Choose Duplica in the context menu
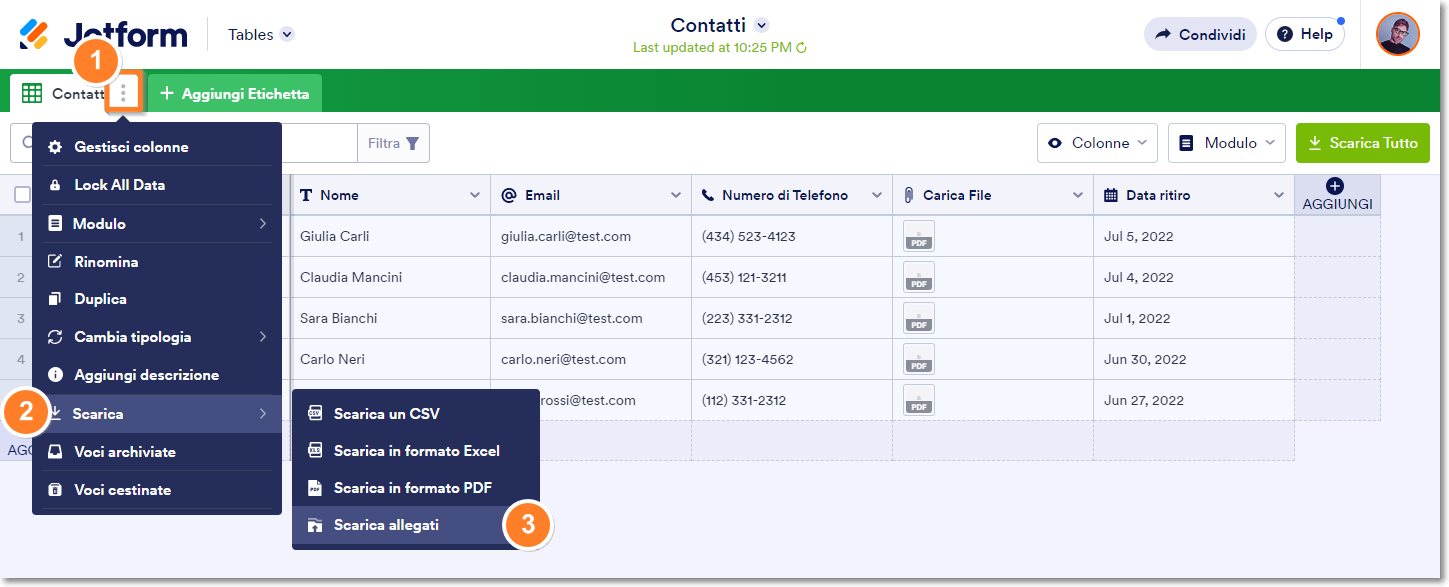Image resolution: width=1449 pixels, height=587 pixels. click(157, 299)
